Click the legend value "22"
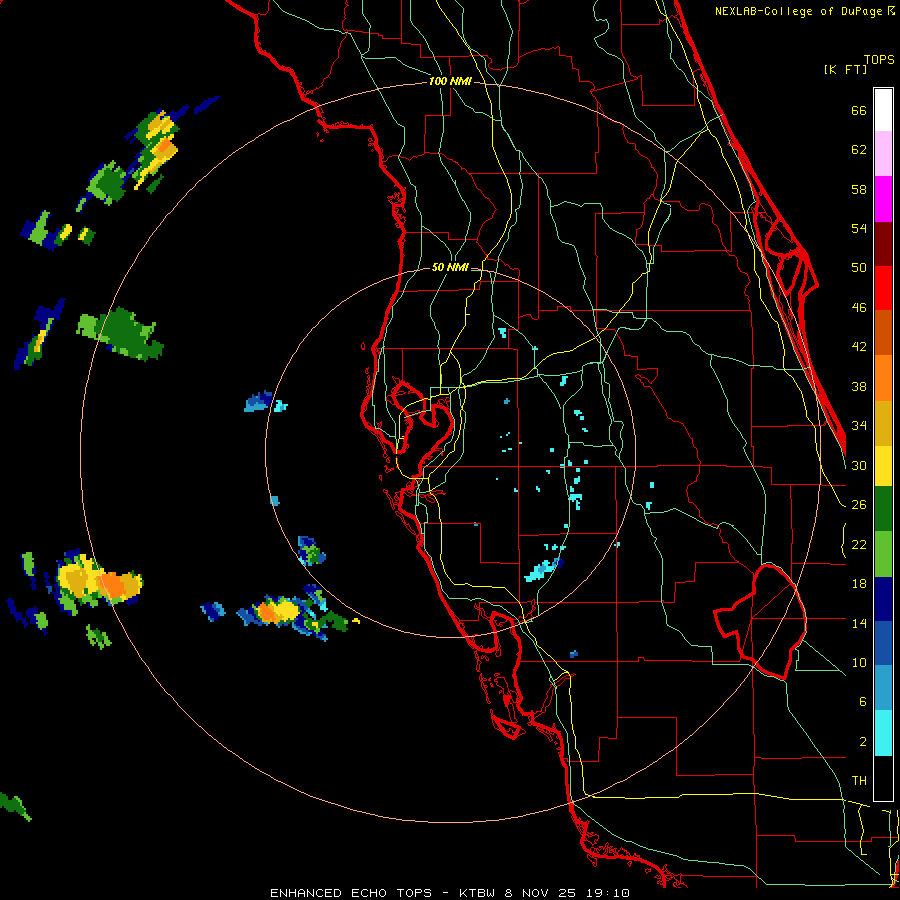 click(x=859, y=544)
